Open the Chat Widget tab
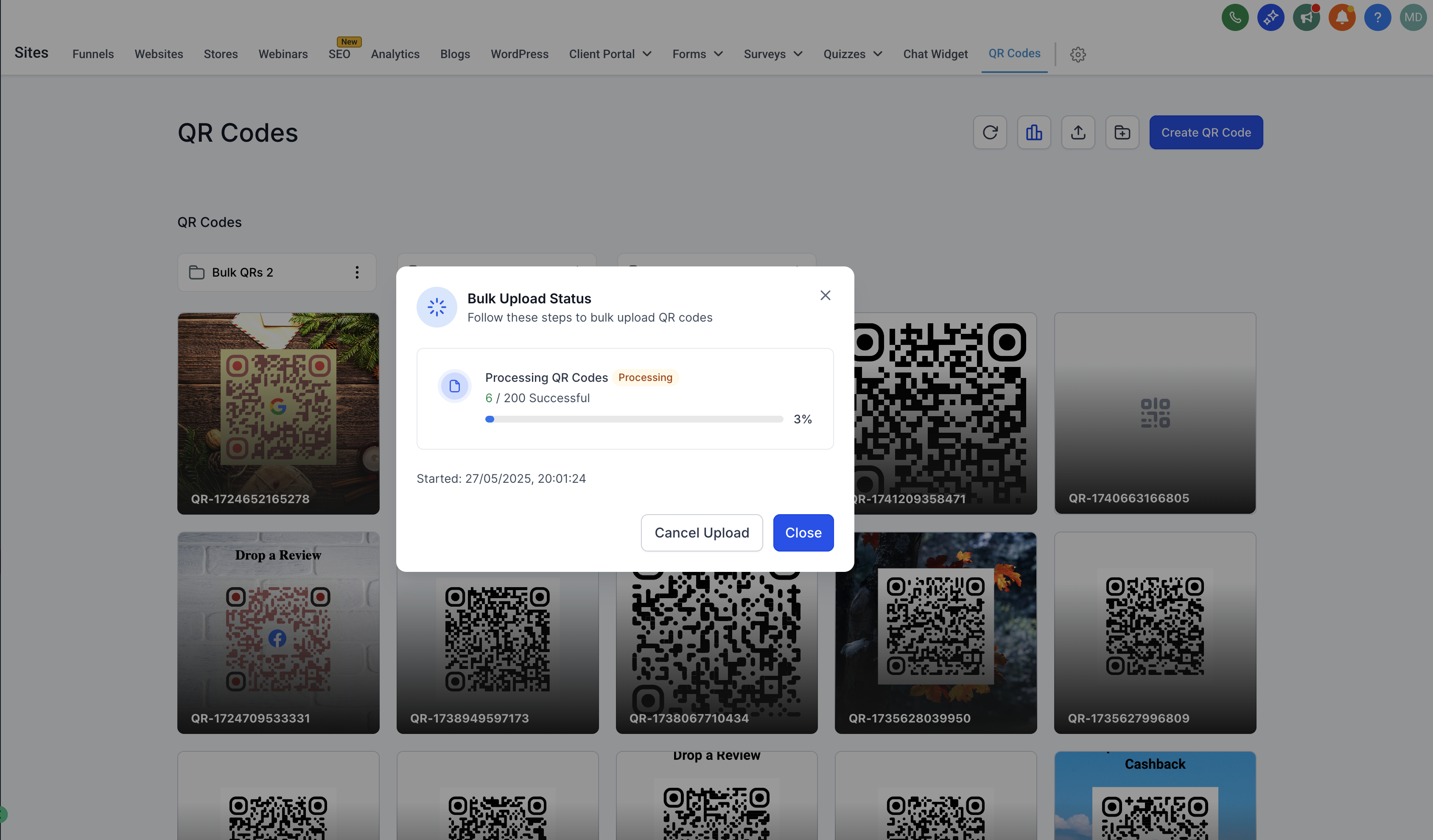 (x=935, y=54)
